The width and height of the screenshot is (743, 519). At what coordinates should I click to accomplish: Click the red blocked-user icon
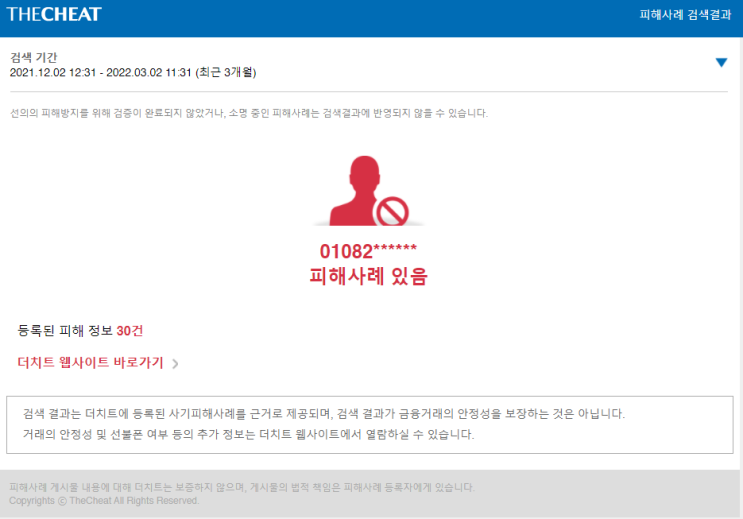tap(369, 191)
